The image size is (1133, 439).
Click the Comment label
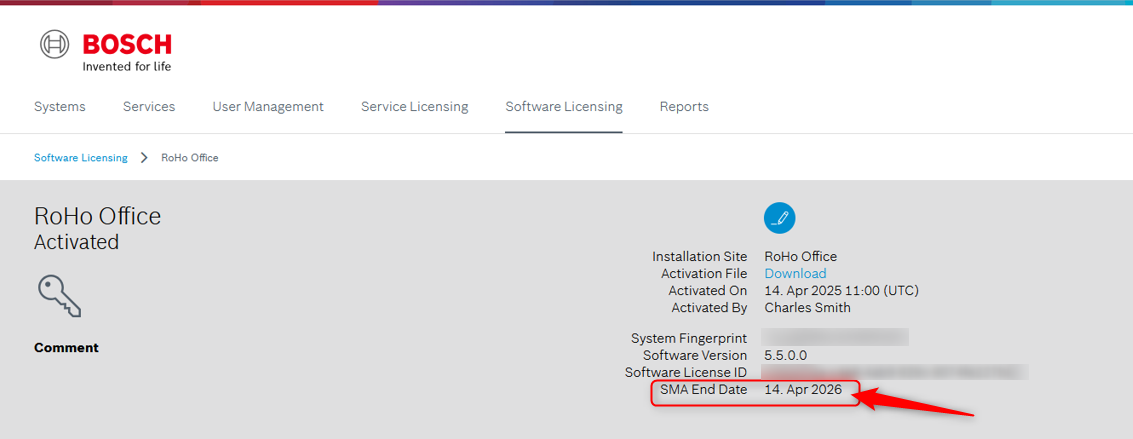coord(66,348)
